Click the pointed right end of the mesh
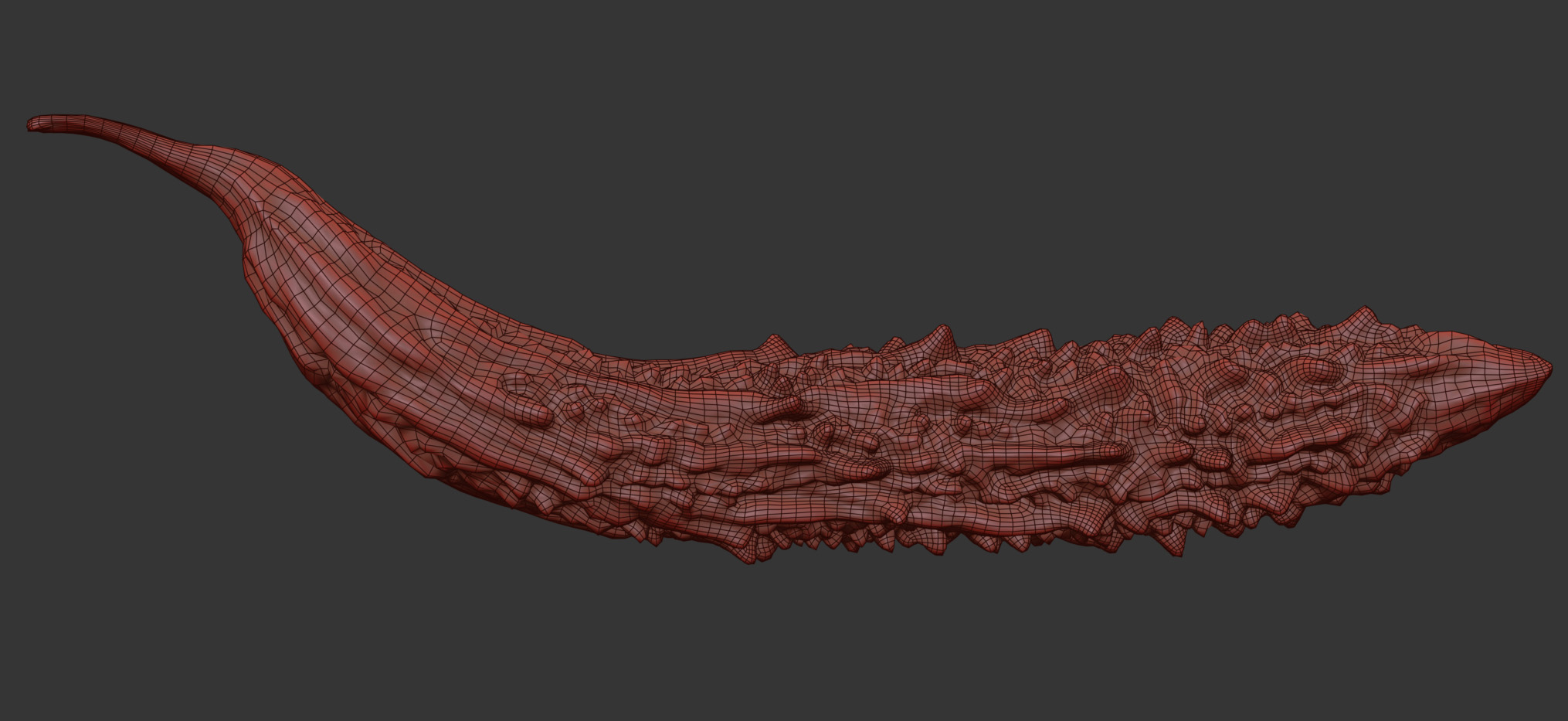The image size is (1568, 721). (1541, 371)
